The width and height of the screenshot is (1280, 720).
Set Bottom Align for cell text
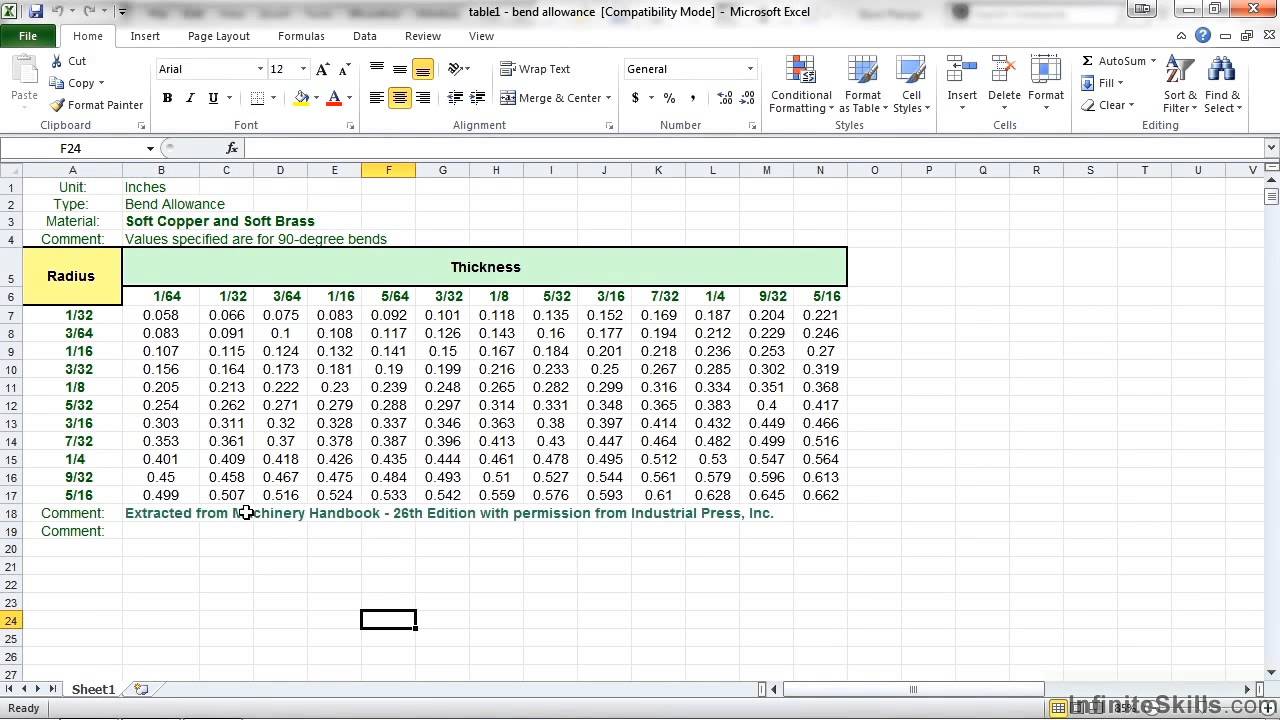(x=423, y=69)
